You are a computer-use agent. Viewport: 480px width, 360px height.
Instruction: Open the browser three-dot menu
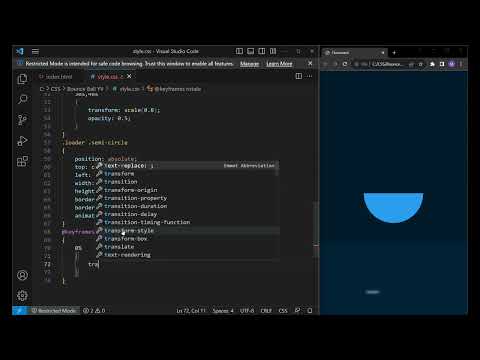tap(461, 64)
